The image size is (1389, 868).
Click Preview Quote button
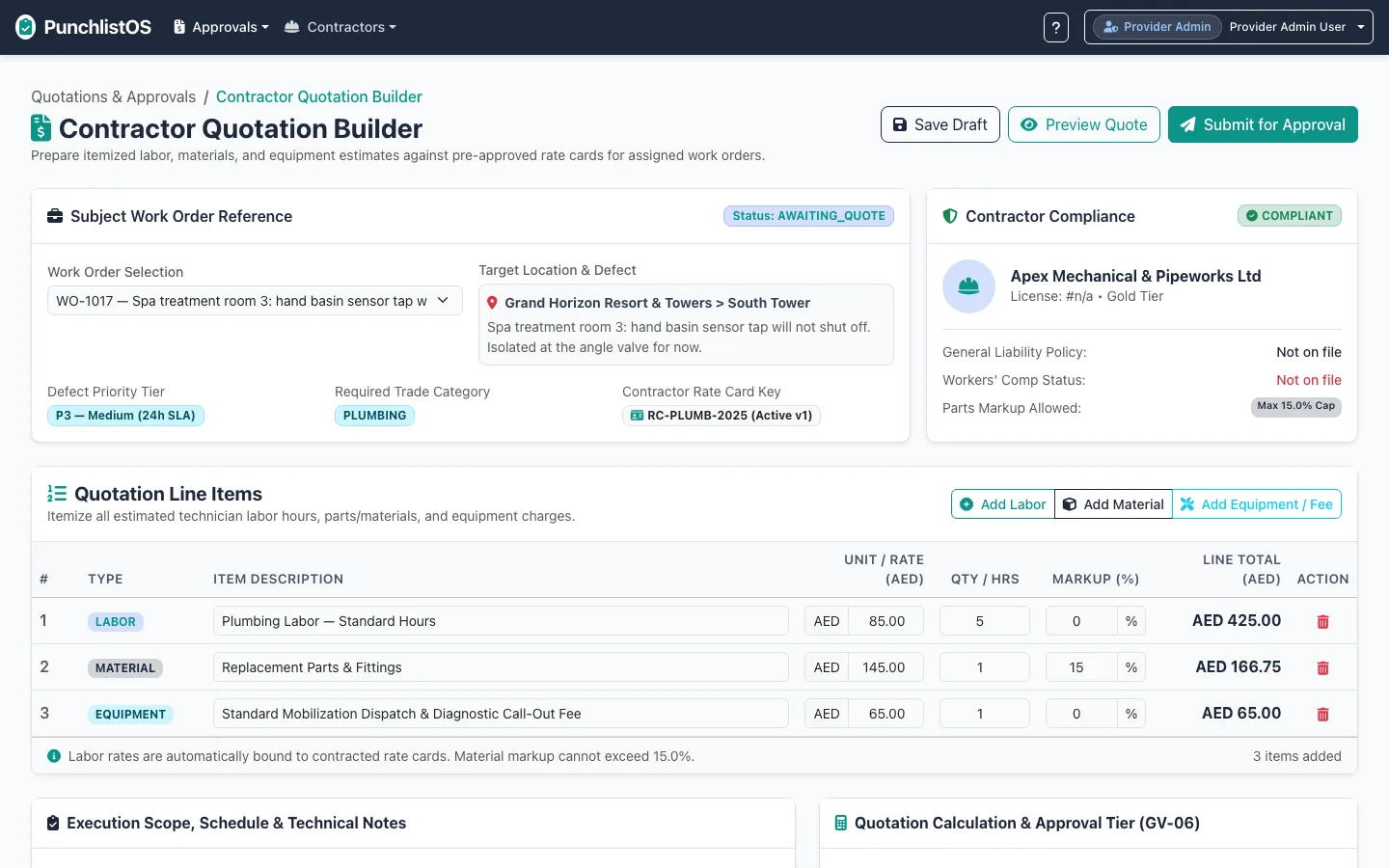1084,124
